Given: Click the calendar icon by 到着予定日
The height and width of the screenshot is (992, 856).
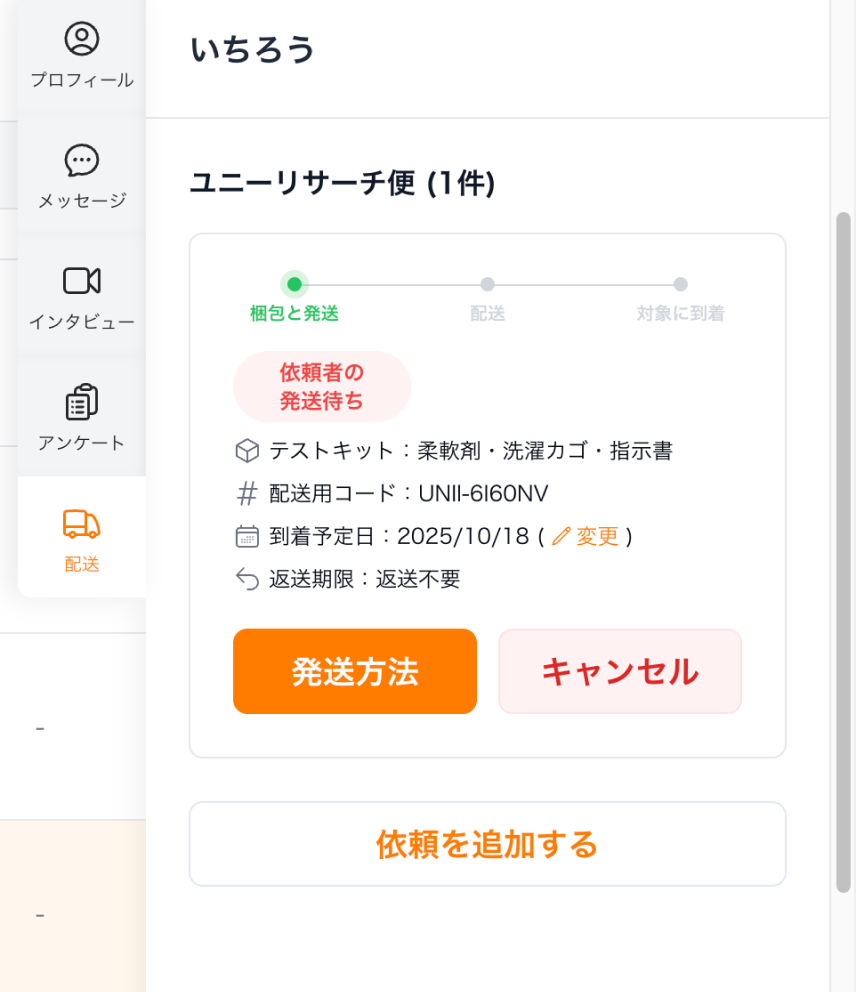Looking at the screenshot, I should [x=247, y=536].
